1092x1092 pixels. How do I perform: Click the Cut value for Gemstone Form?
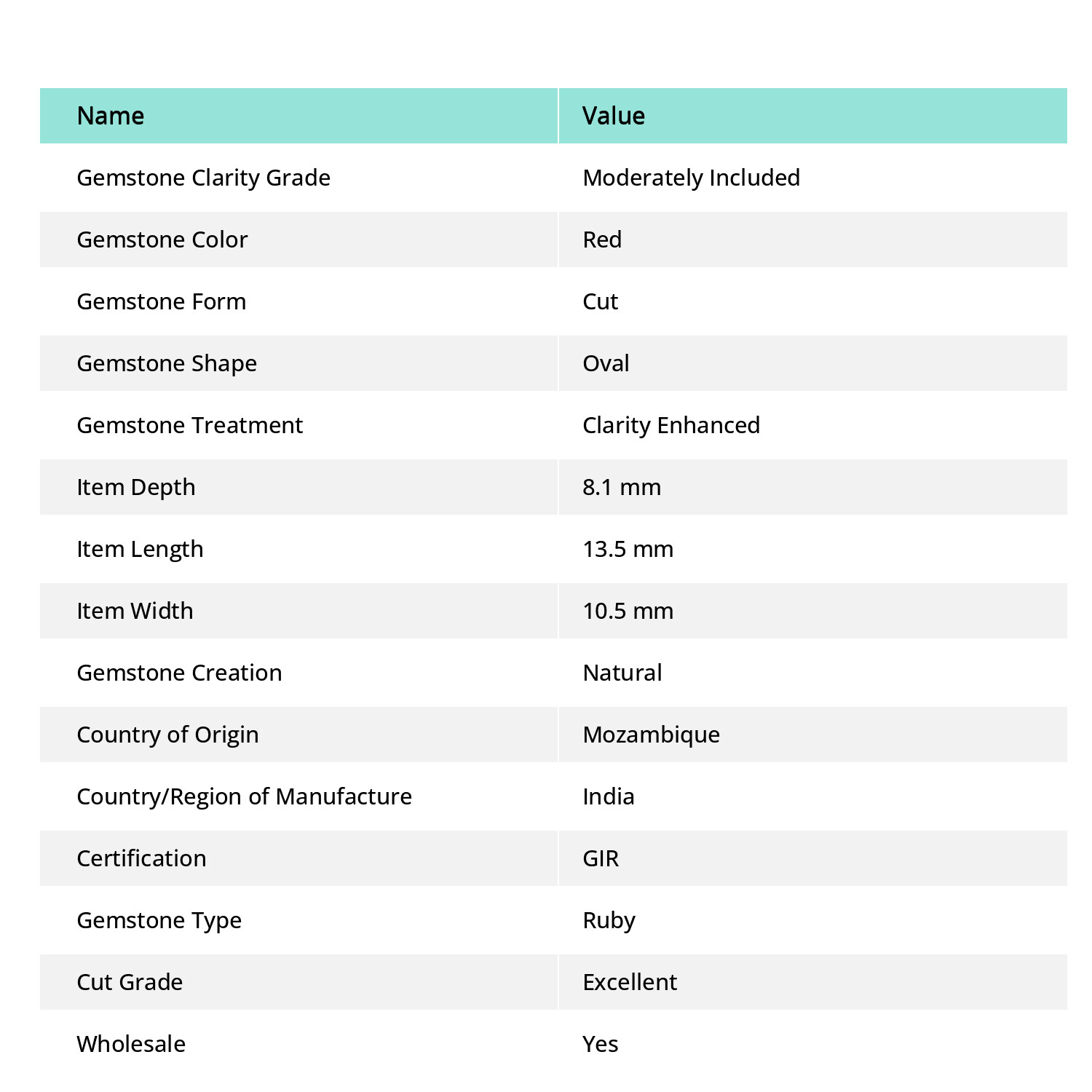pos(601,301)
